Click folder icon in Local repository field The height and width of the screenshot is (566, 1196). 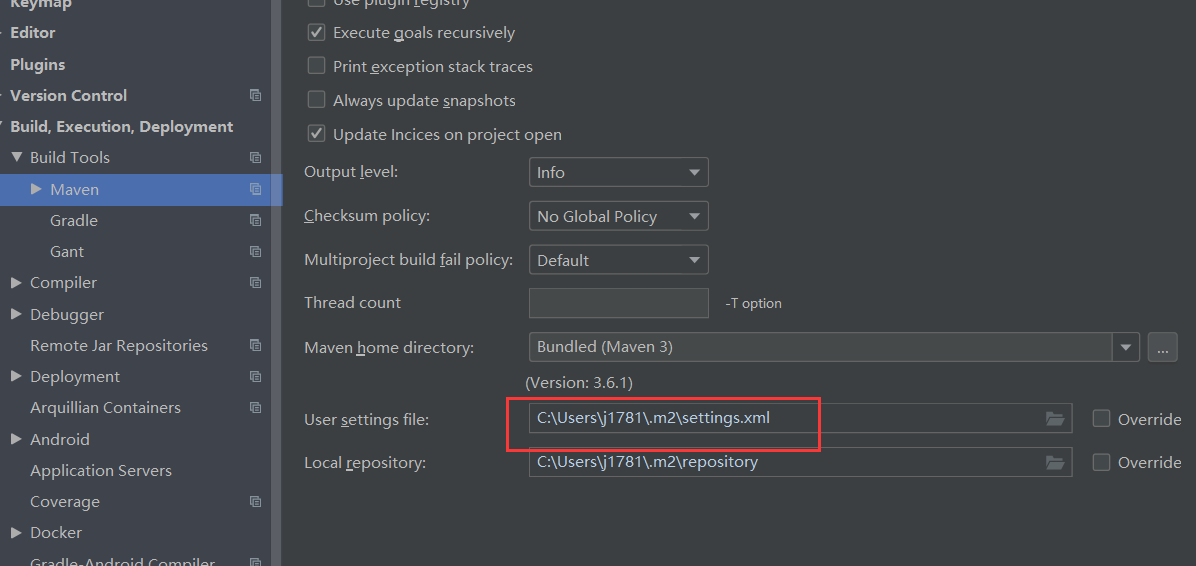coord(1055,462)
